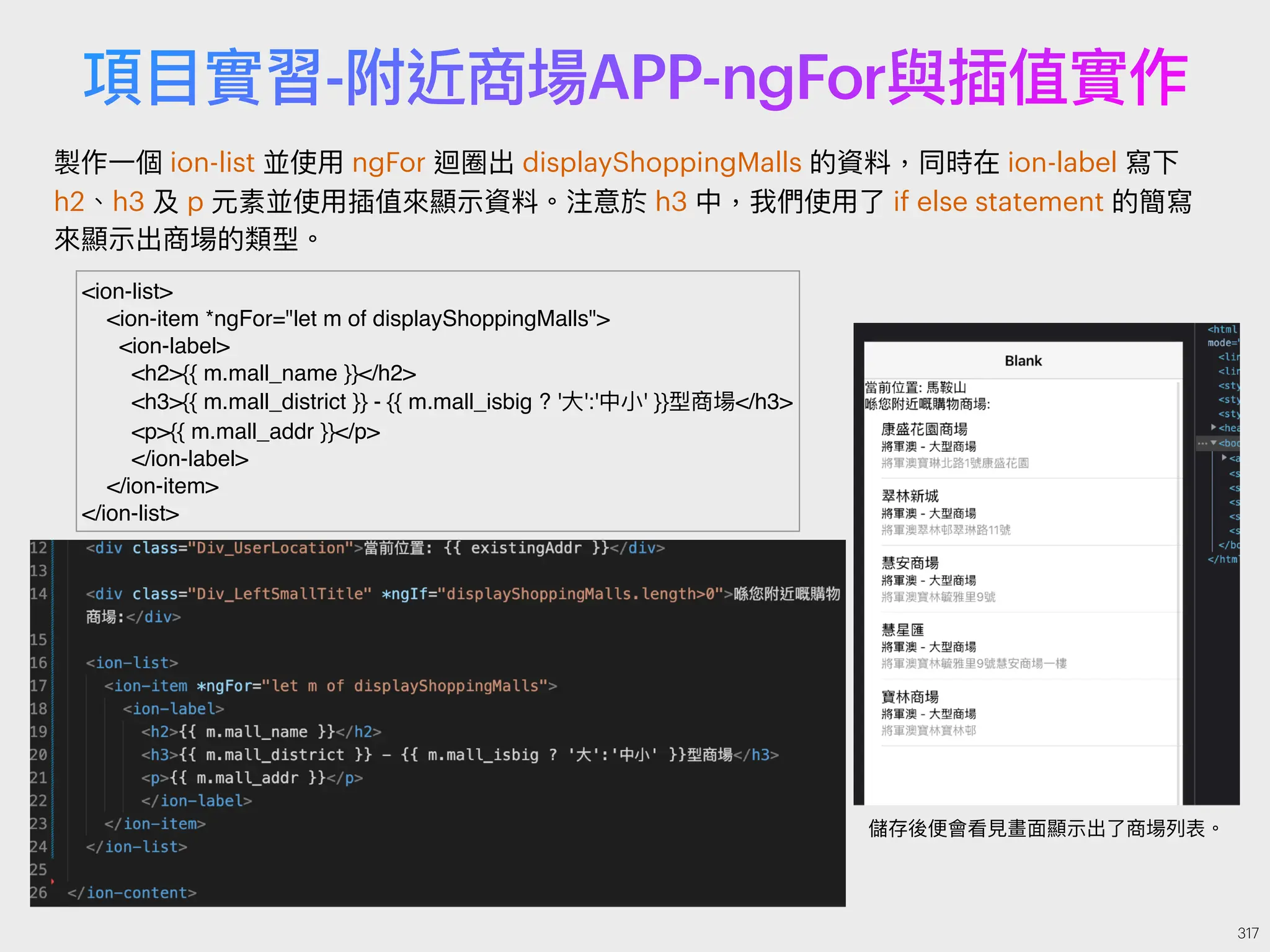Click 當前位置: 馬鞍山 location text

916,388
